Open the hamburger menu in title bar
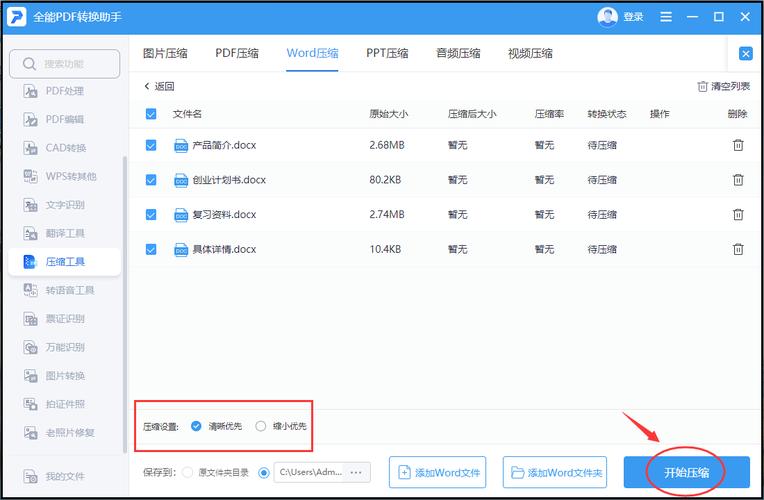The image size is (764, 500). click(x=666, y=17)
